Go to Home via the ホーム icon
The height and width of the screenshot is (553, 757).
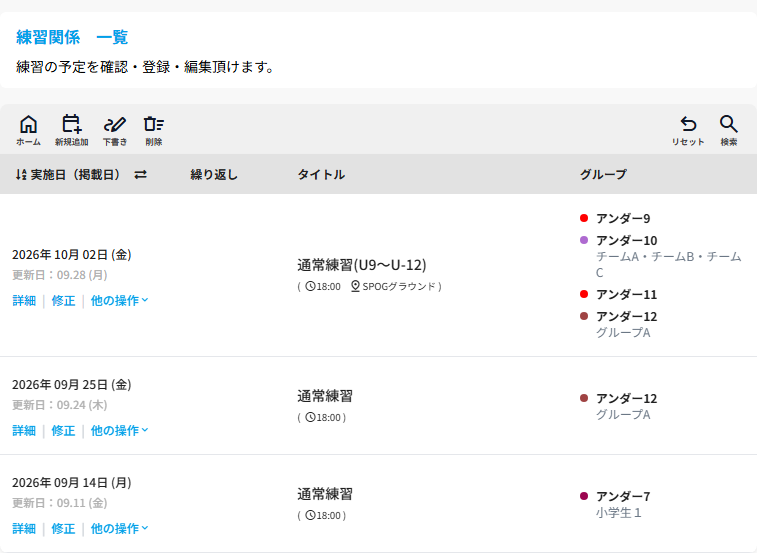[x=28, y=130]
